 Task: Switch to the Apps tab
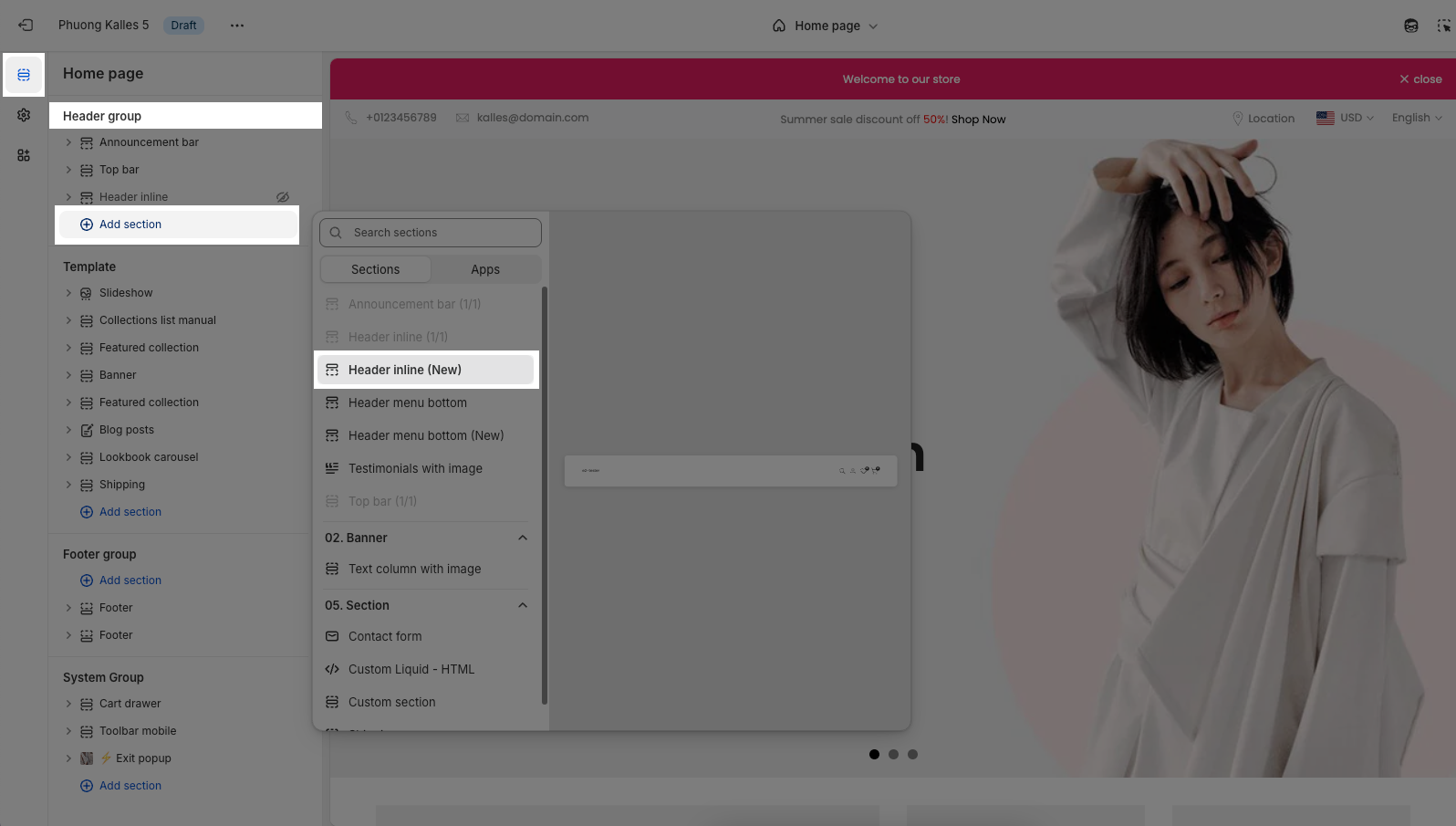point(485,269)
